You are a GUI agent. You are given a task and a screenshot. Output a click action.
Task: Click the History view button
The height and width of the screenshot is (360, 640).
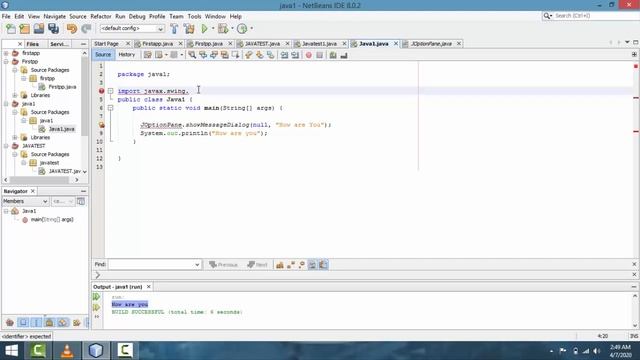point(127,55)
